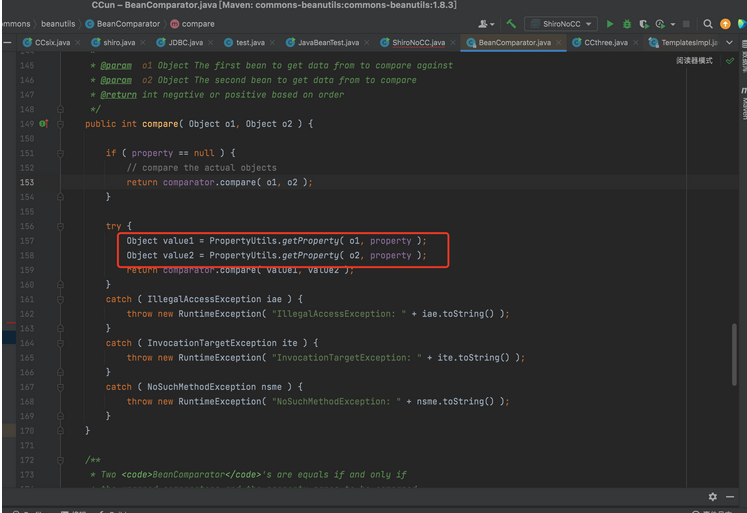Screen dimensions: 747x513
Task: Fold the InvocationTargetException catch at line 164
Action: [x=61, y=343]
